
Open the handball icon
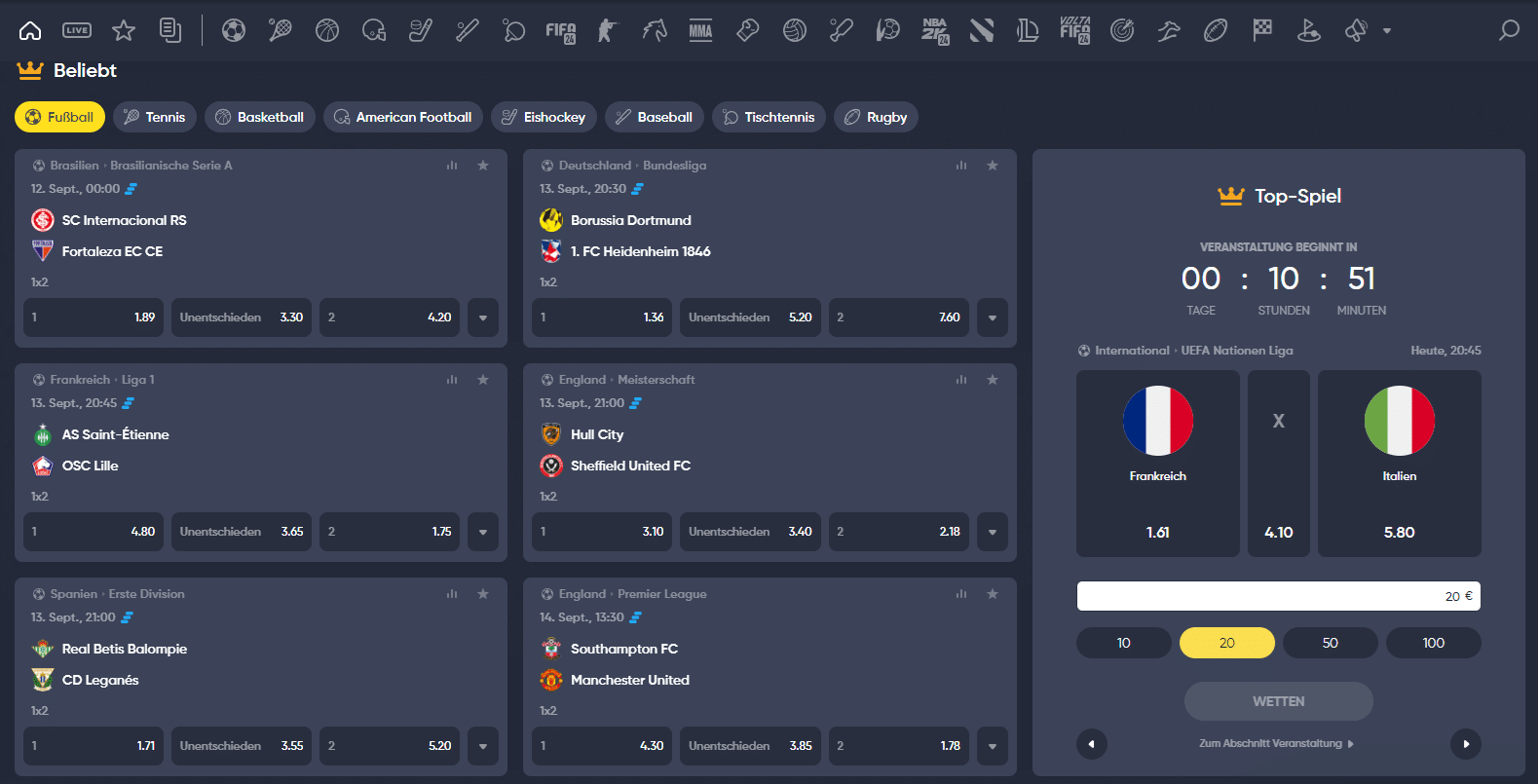click(888, 31)
